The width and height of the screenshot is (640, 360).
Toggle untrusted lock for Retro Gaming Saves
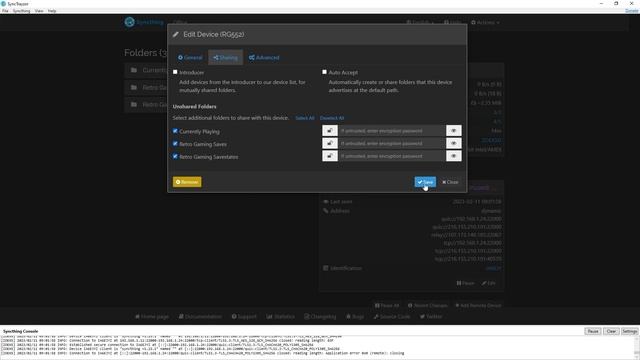pos(330,143)
